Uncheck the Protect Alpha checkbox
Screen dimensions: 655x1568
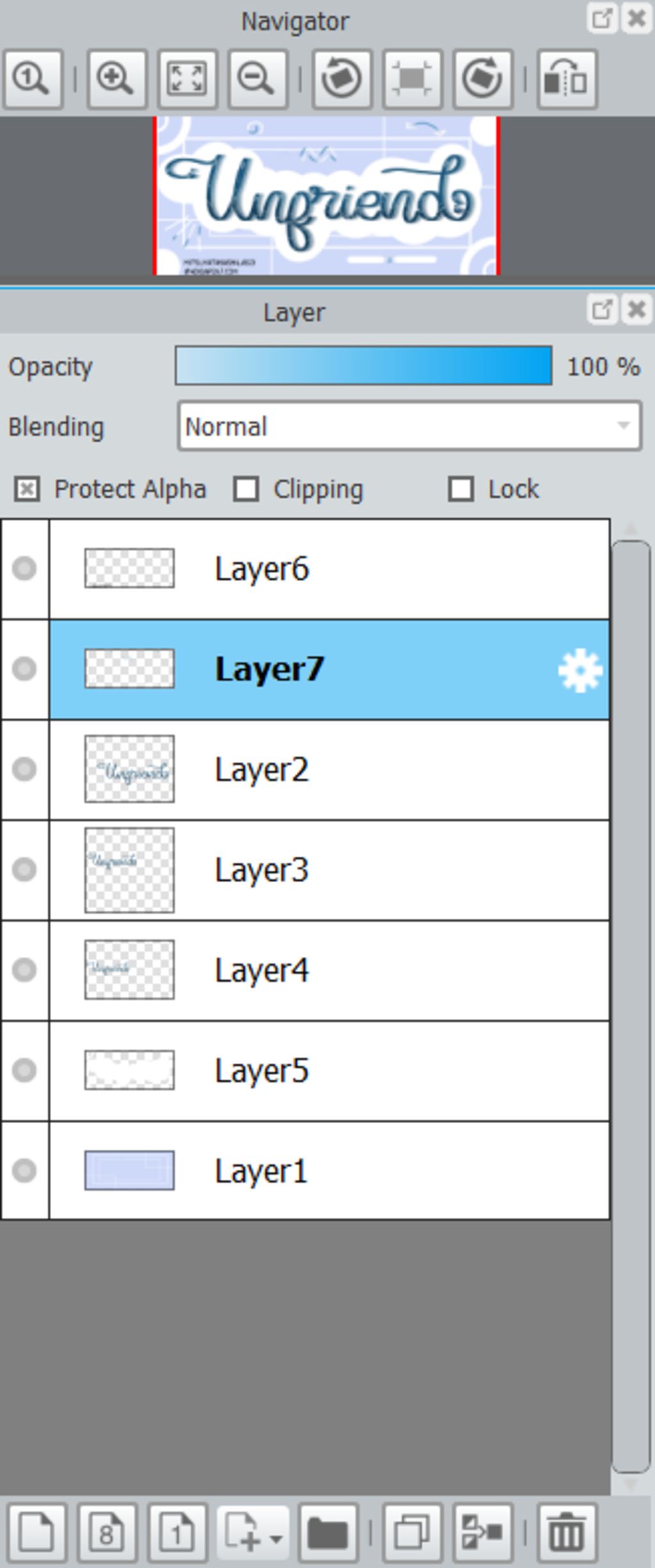click(27, 490)
